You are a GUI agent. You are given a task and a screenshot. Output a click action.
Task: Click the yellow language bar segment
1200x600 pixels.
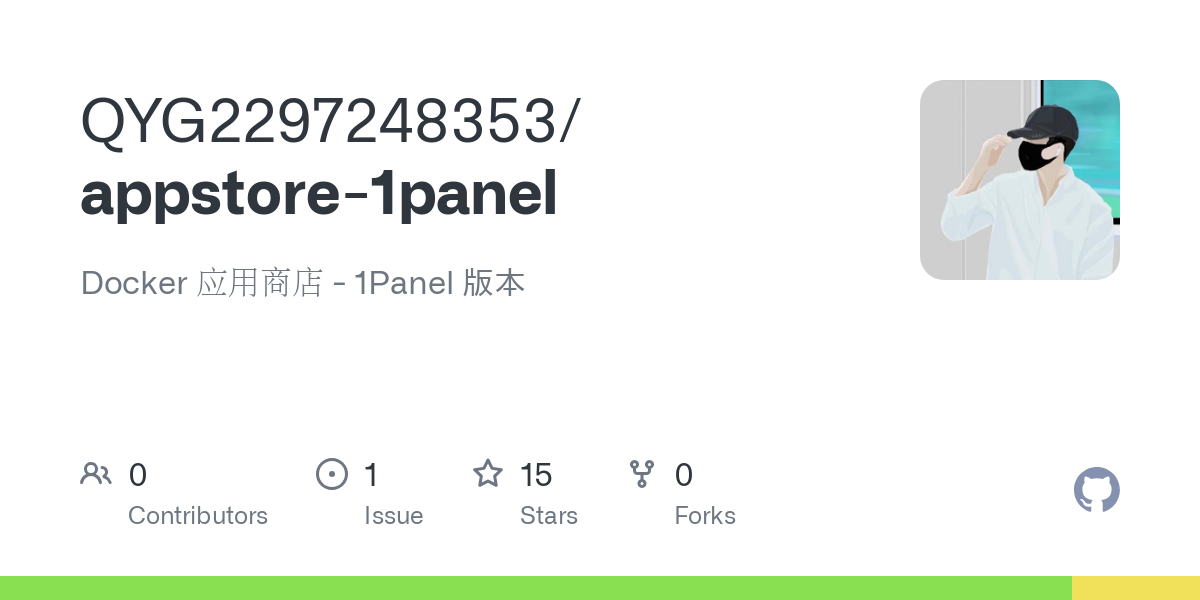click(x=1136, y=588)
